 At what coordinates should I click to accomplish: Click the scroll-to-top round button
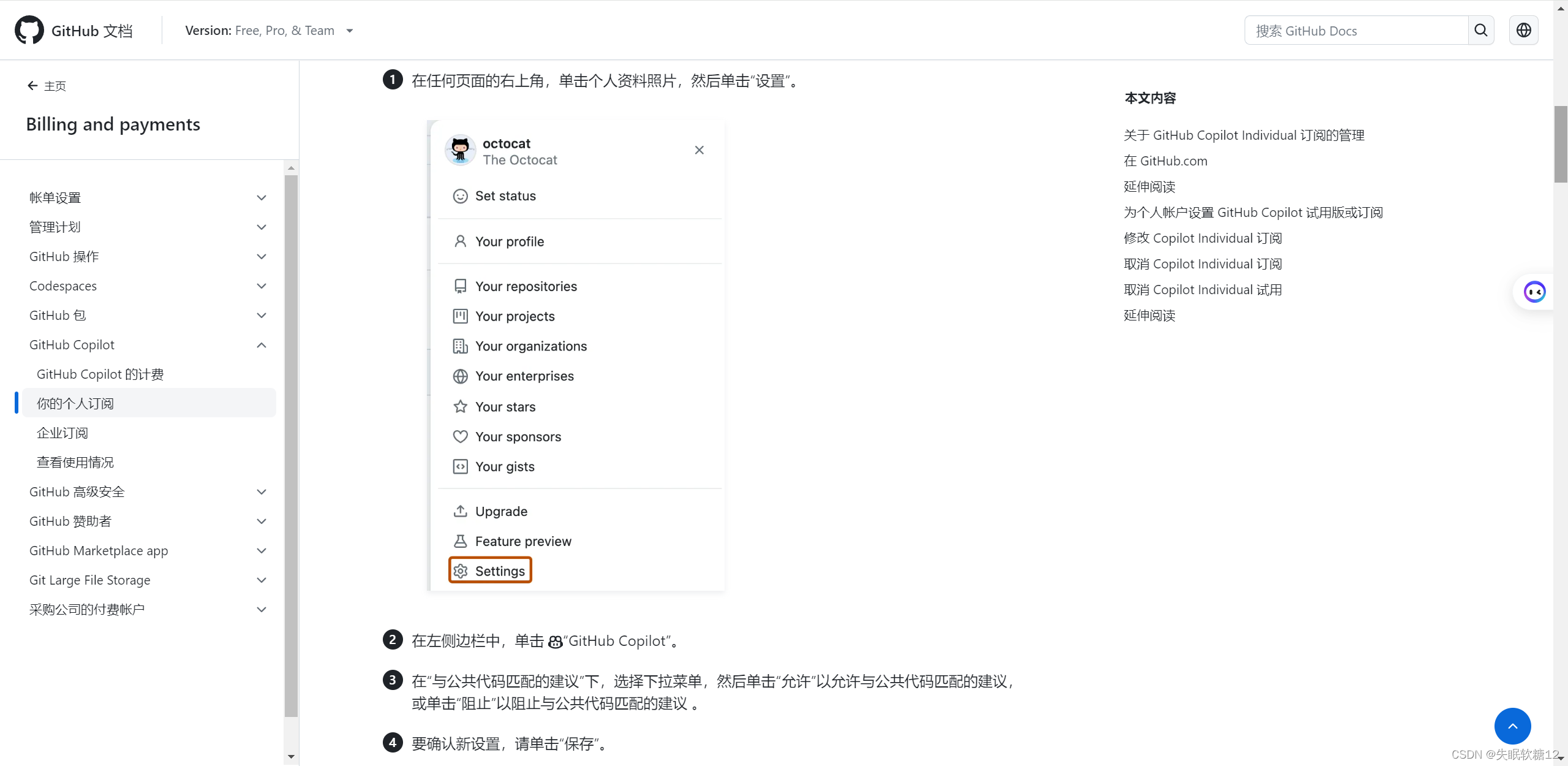pyautogui.click(x=1512, y=726)
